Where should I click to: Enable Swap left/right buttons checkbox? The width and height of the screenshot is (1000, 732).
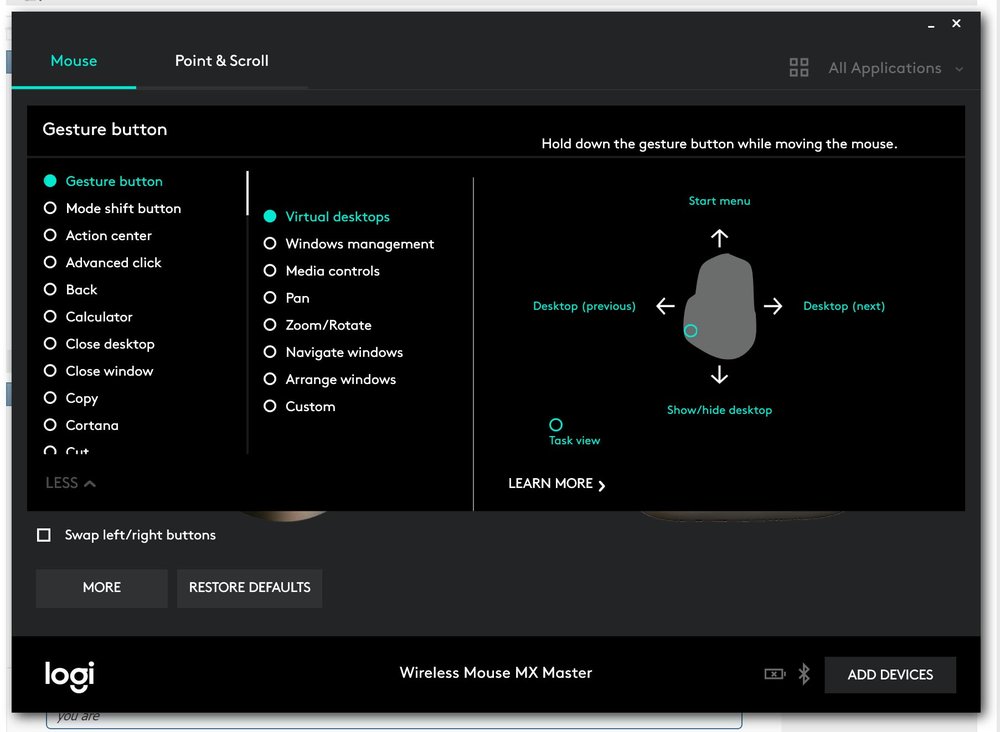coord(44,534)
